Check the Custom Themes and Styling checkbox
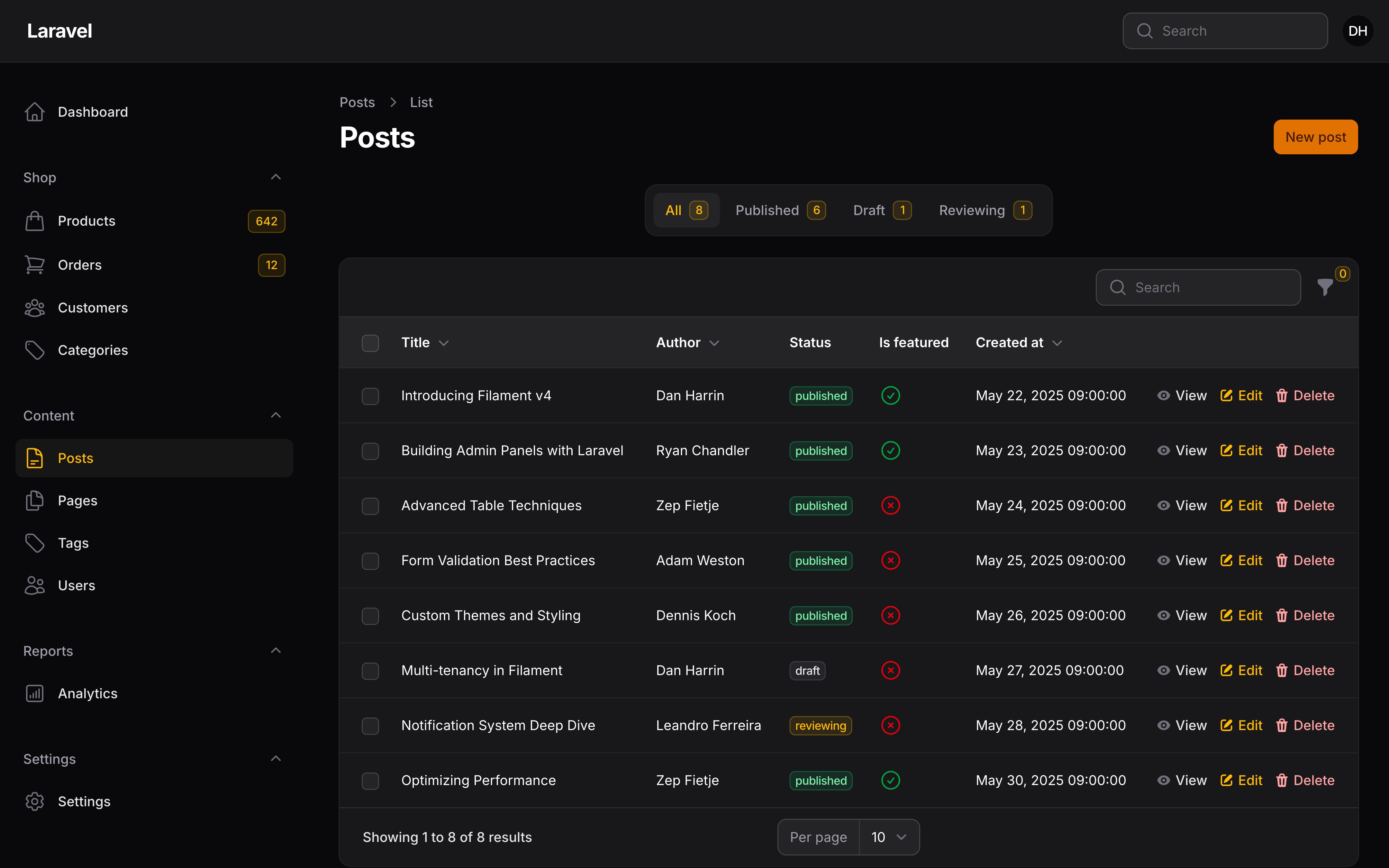 tap(370, 615)
